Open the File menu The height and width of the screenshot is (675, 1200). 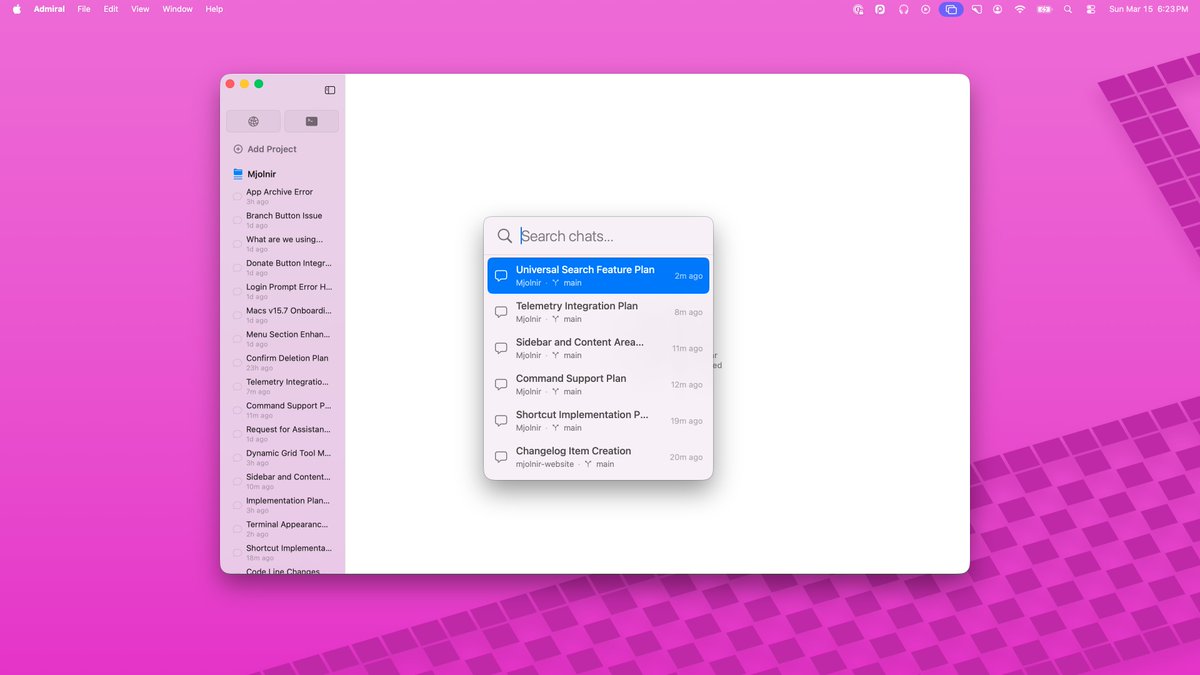tap(84, 9)
